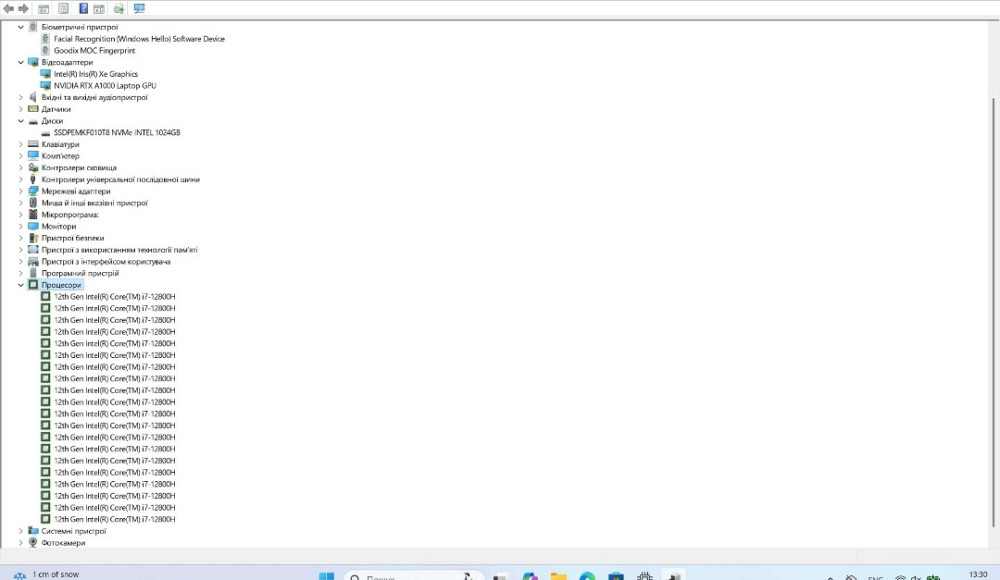Select the Goodix MOC Fingerprint device
The width and height of the screenshot is (1000, 580).
94,50
